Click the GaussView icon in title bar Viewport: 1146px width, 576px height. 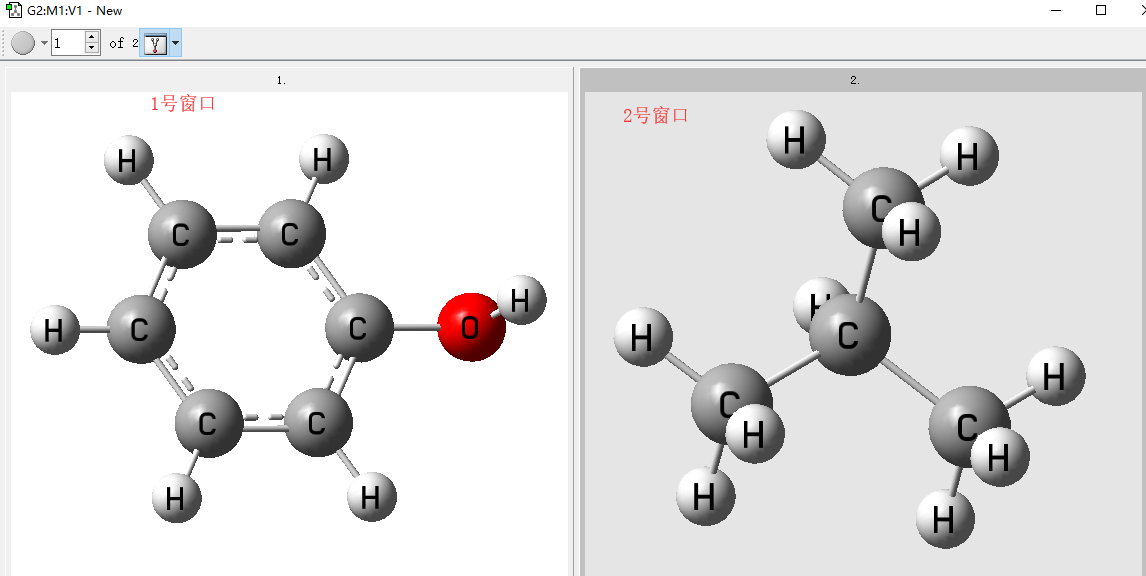point(14,10)
